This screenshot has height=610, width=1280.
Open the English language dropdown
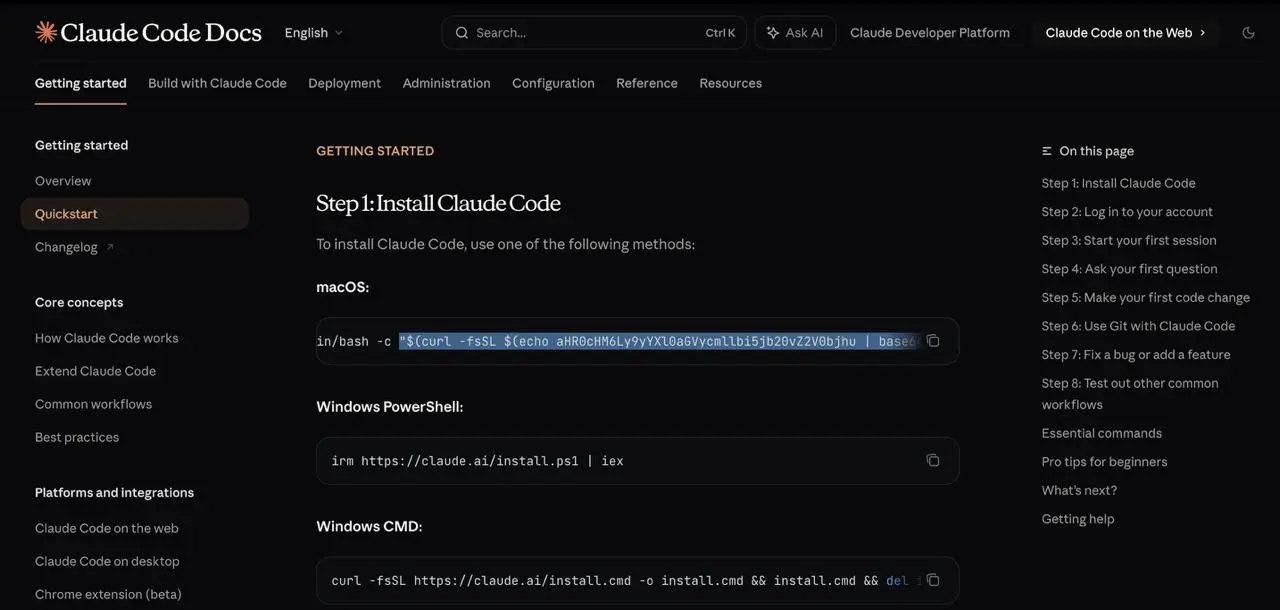pyautogui.click(x=314, y=33)
